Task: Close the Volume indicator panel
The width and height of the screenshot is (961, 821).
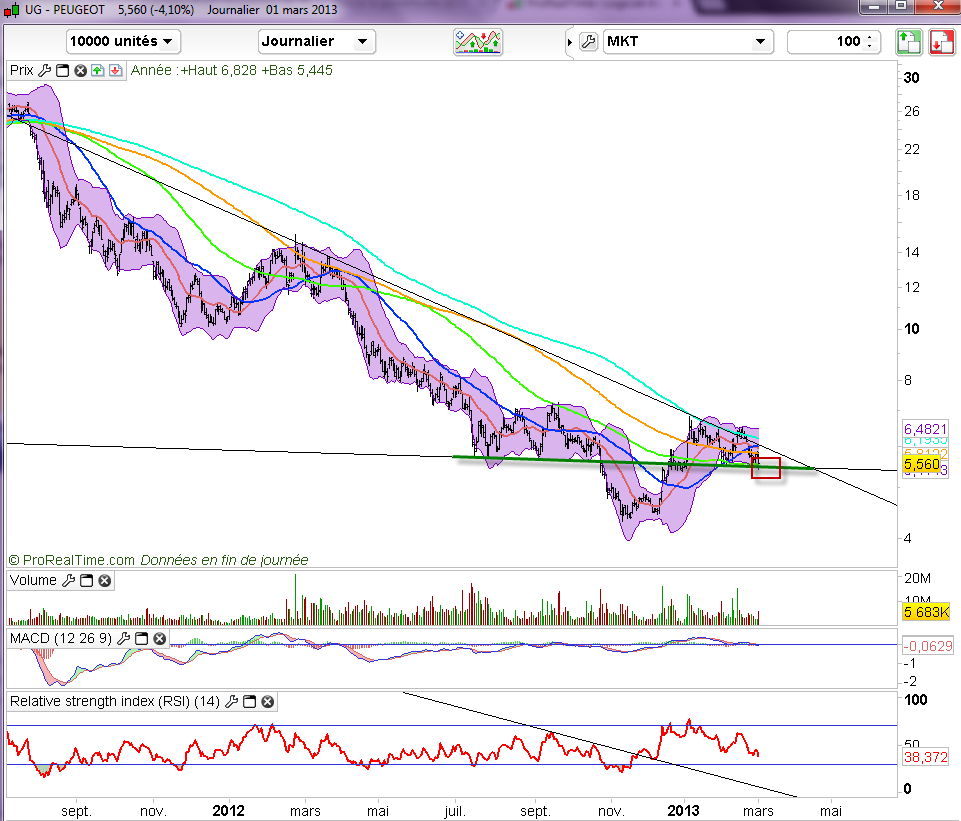Action: click(105, 580)
